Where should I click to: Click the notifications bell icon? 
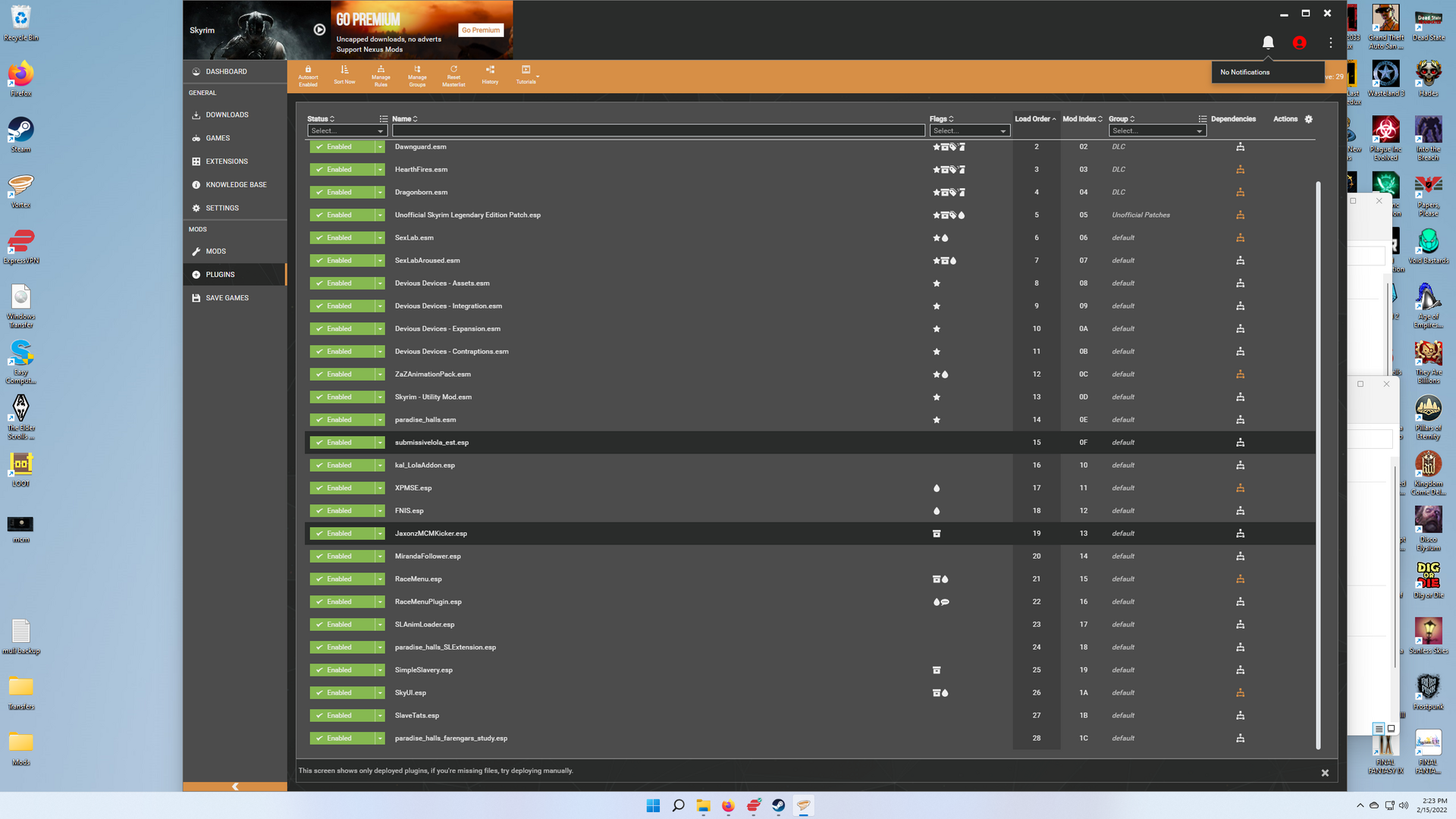[x=1268, y=42]
